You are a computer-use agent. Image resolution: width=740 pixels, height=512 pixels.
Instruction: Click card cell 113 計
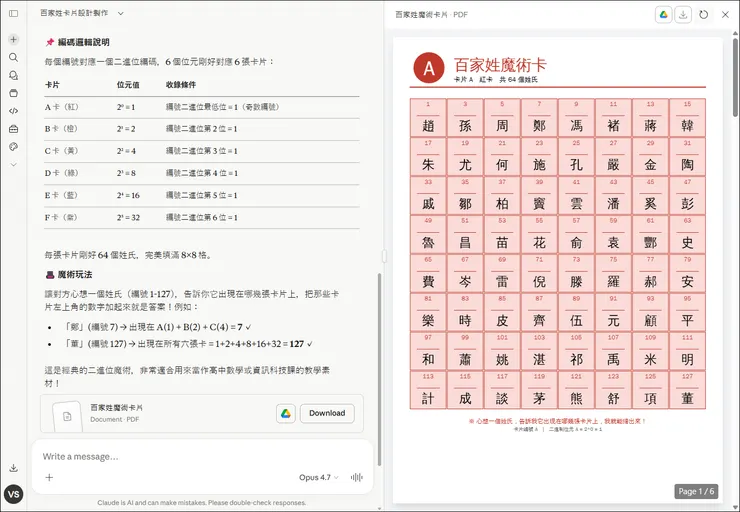click(428, 390)
